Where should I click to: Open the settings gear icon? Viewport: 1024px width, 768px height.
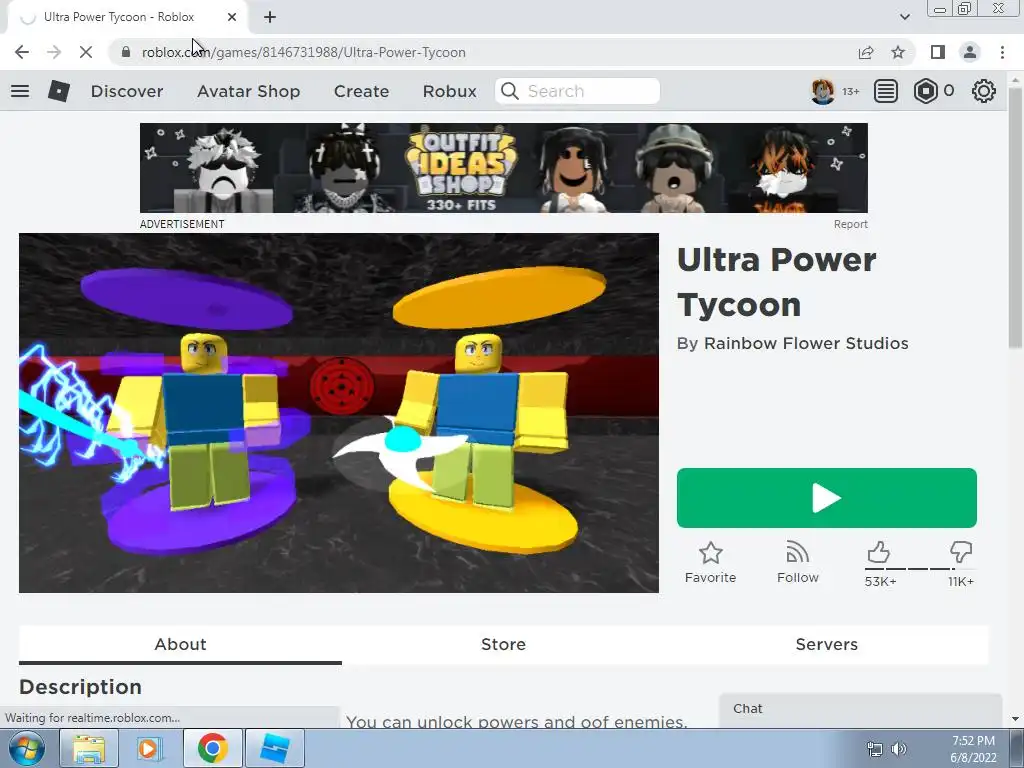click(x=984, y=91)
